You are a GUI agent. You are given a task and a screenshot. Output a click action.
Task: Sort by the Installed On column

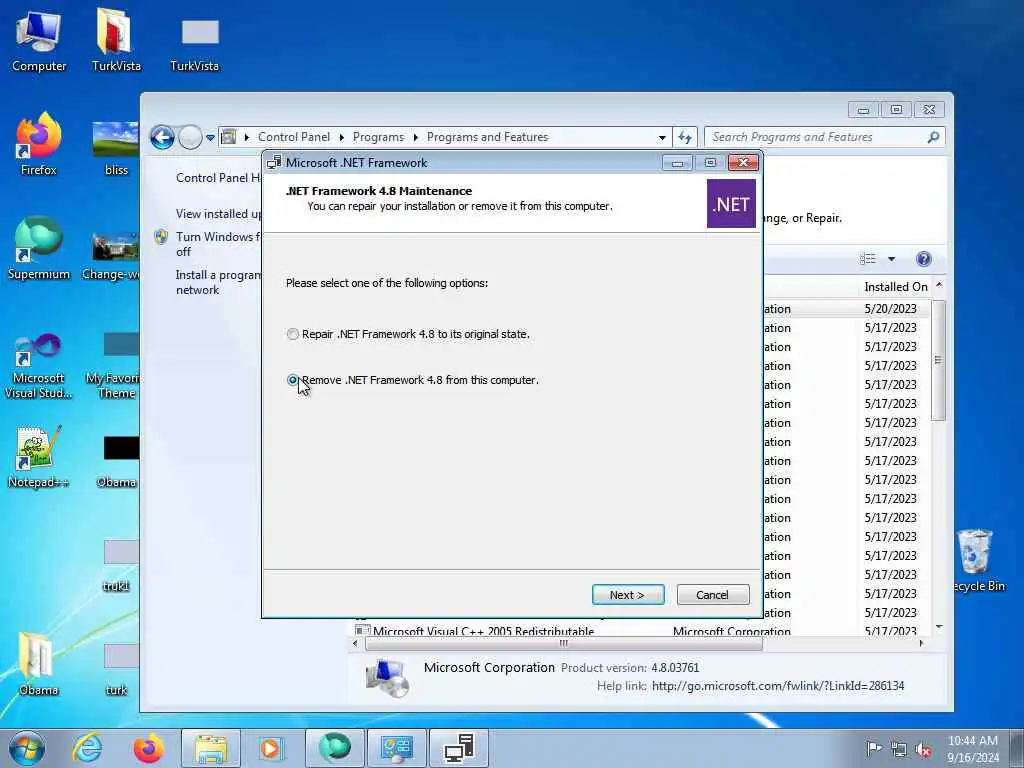(x=895, y=287)
